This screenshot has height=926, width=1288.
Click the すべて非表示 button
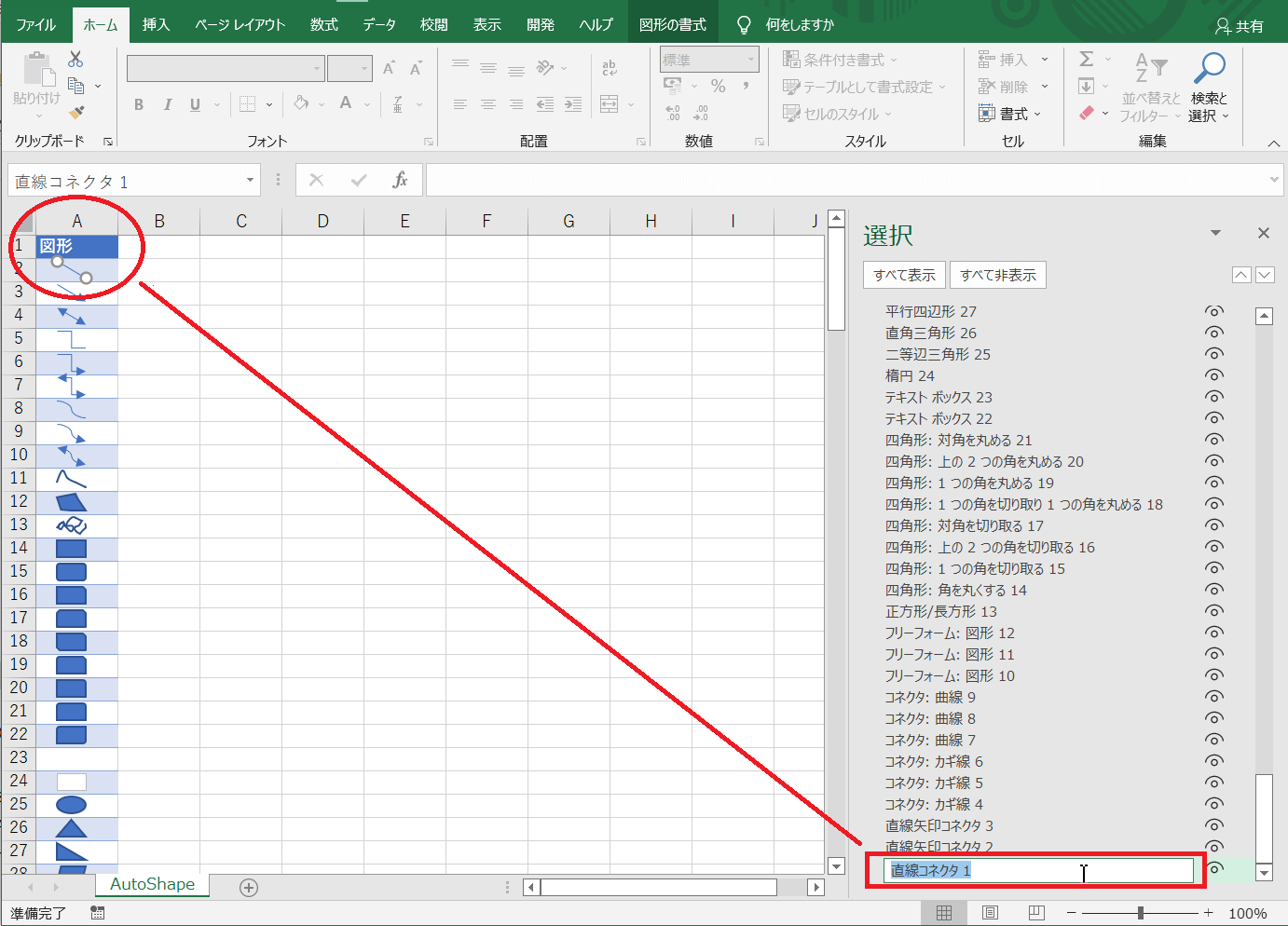pos(997,275)
